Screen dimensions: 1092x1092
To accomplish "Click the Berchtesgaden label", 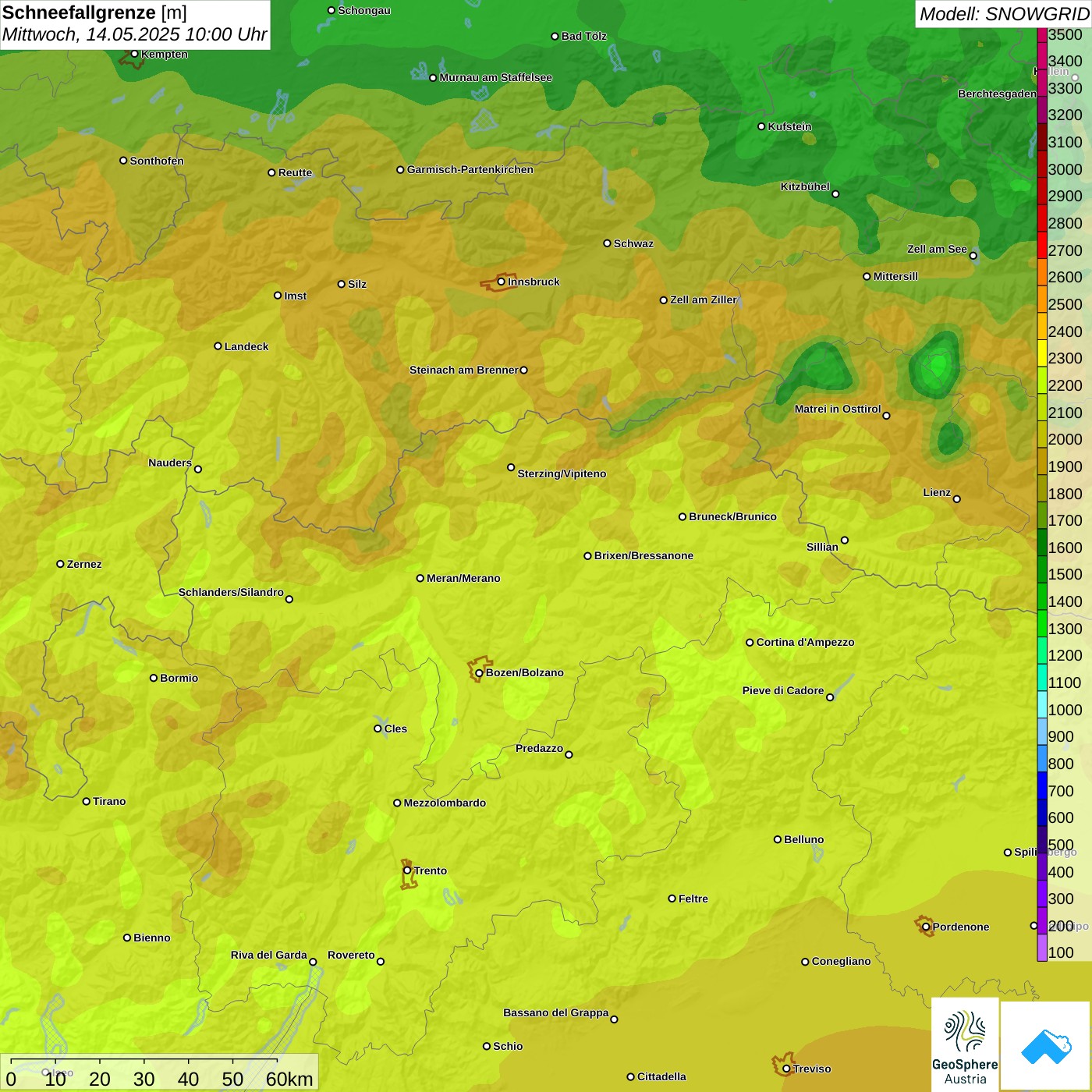I will click(997, 94).
